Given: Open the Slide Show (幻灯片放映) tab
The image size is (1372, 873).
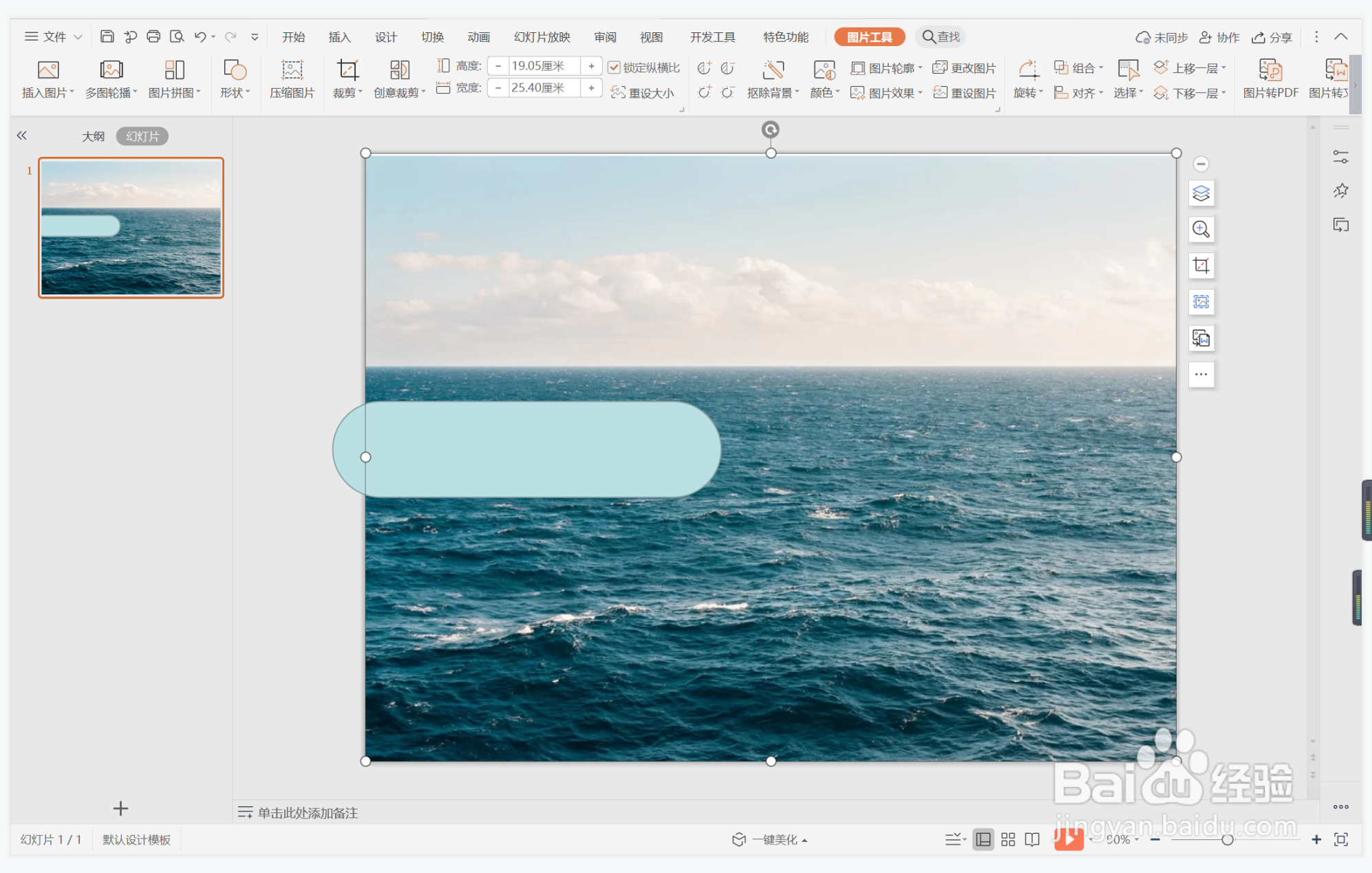Looking at the screenshot, I should point(542,36).
